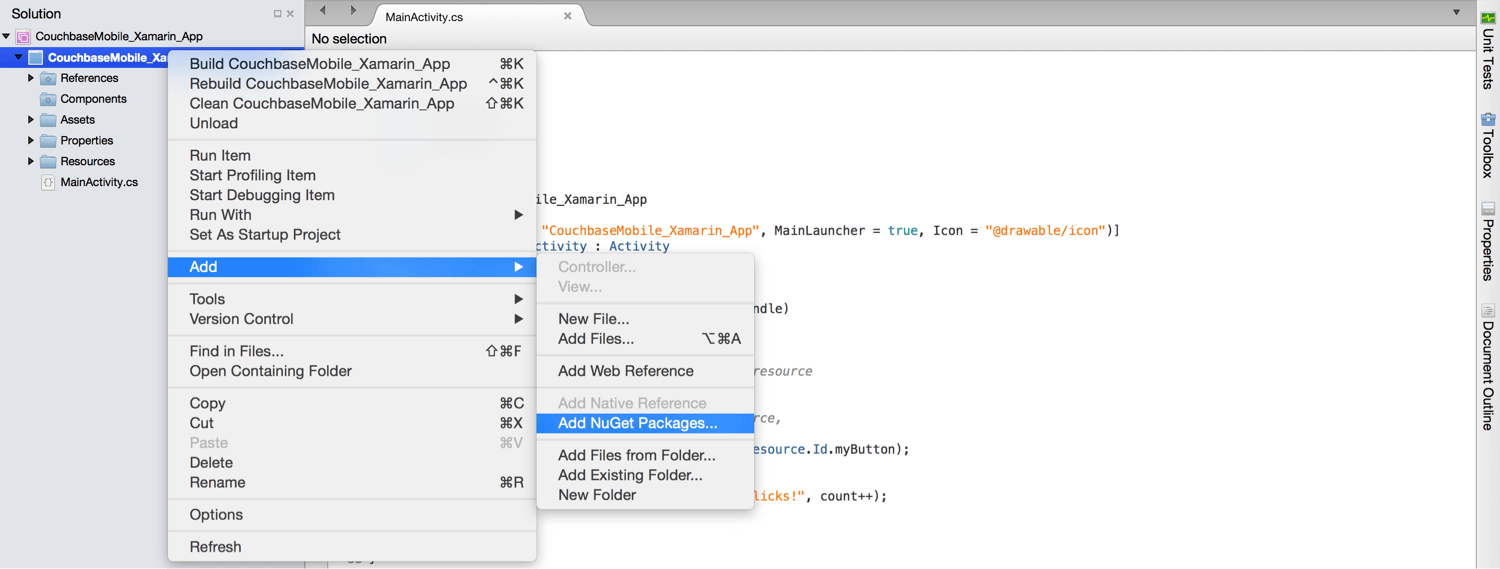Choose Add Files from Folder...

click(645, 455)
